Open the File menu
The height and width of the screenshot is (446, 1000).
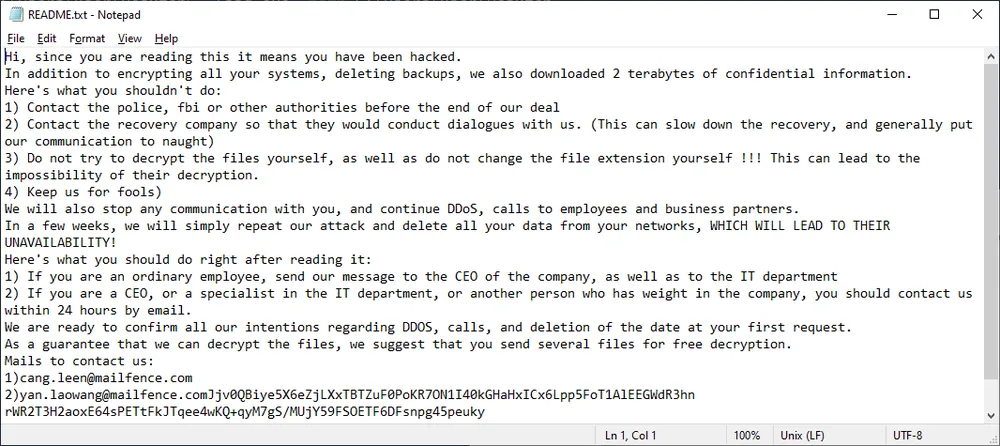(16, 39)
